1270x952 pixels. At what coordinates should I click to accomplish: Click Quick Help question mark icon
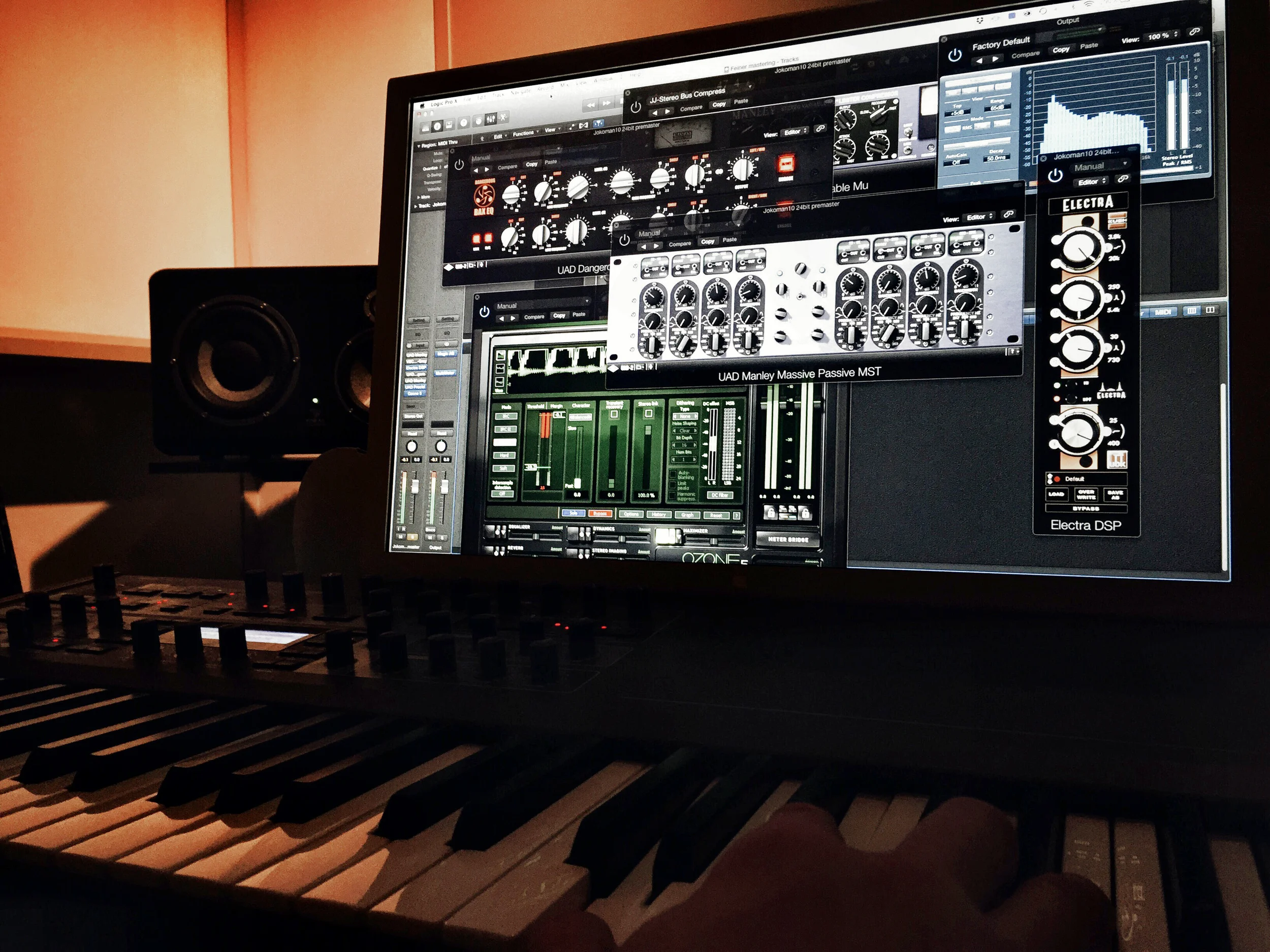click(463, 123)
